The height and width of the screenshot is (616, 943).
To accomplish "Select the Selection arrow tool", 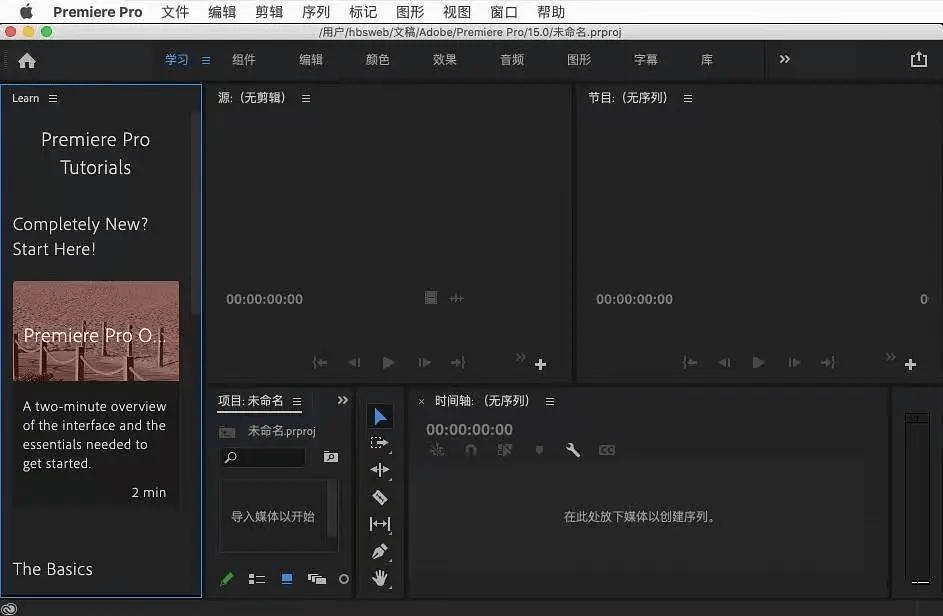I will [x=380, y=416].
